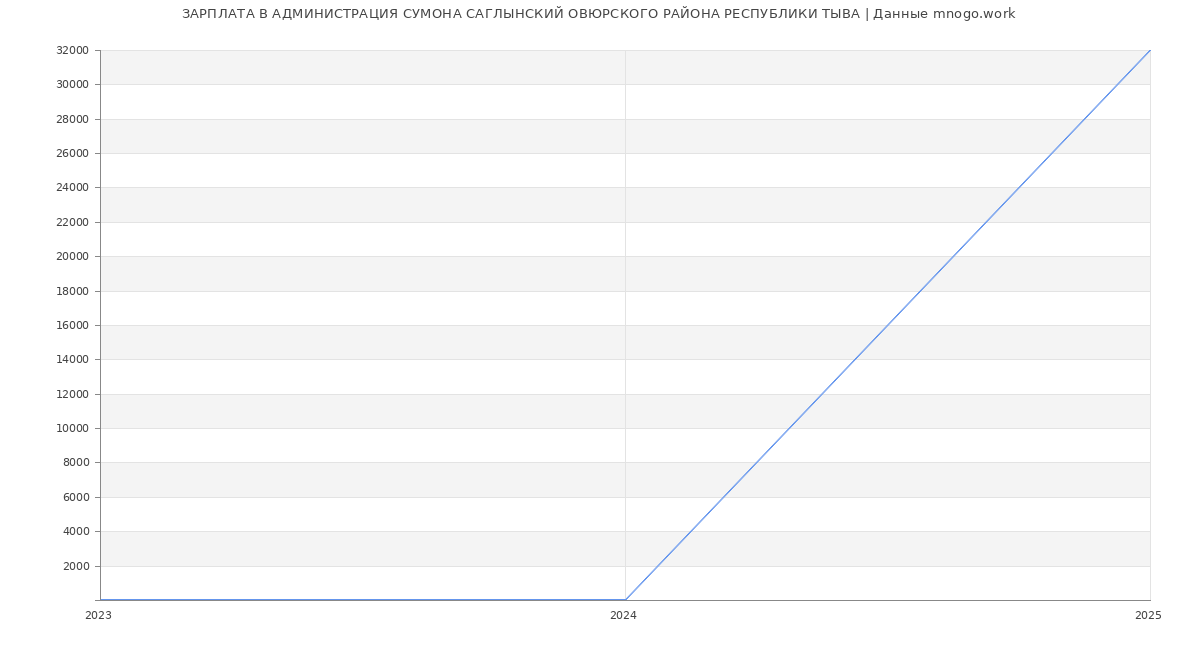Click the 12000 y-axis label
Image resolution: width=1200 pixels, height=650 pixels.
pyautogui.click(x=72, y=394)
